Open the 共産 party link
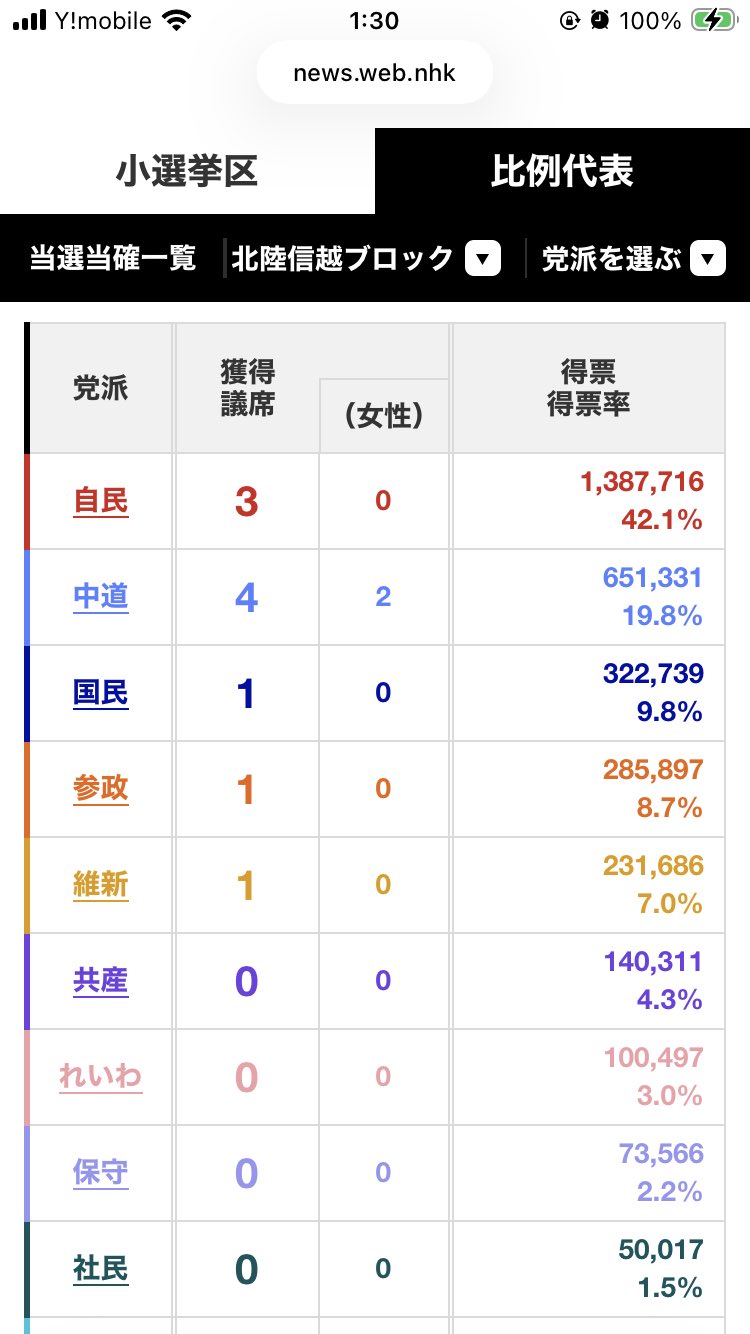Viewport: 750px width, 1334px height. 101,981
